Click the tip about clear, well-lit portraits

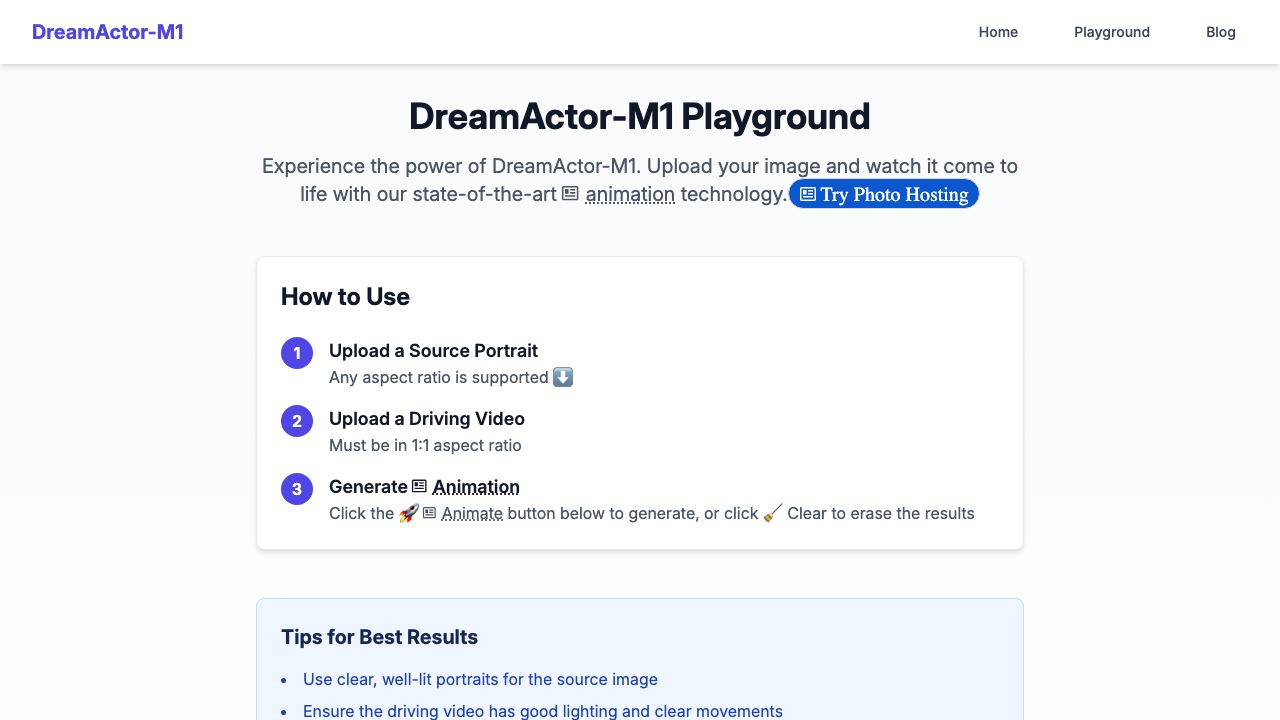tap(480, 679)
